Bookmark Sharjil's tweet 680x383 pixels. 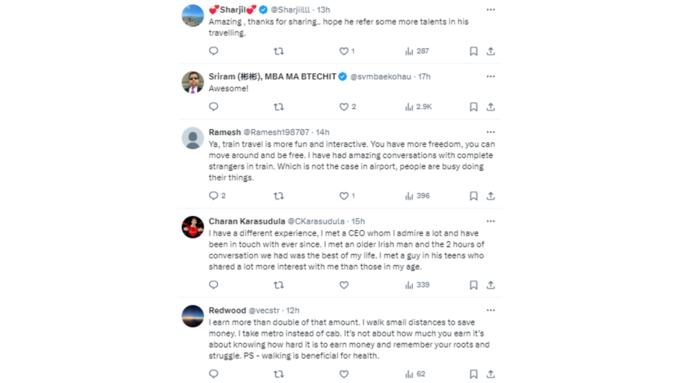[x=474, y=51]
